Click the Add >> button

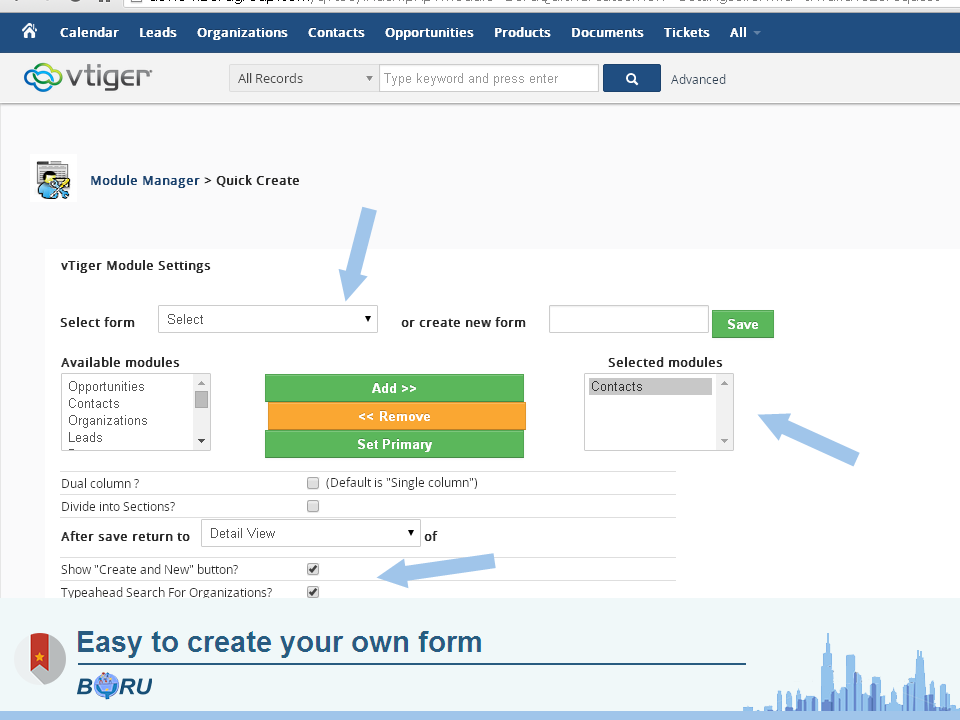[x=394, y=388]
